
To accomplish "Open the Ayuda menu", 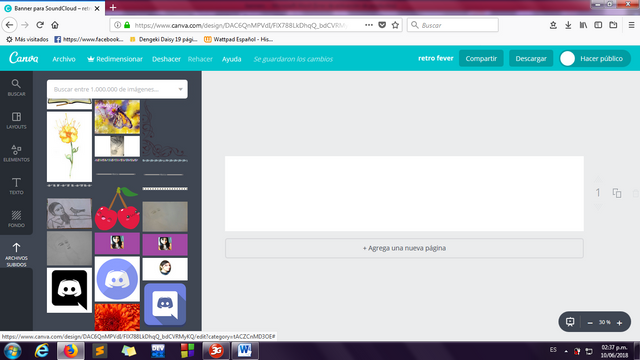I will point(231,59).
